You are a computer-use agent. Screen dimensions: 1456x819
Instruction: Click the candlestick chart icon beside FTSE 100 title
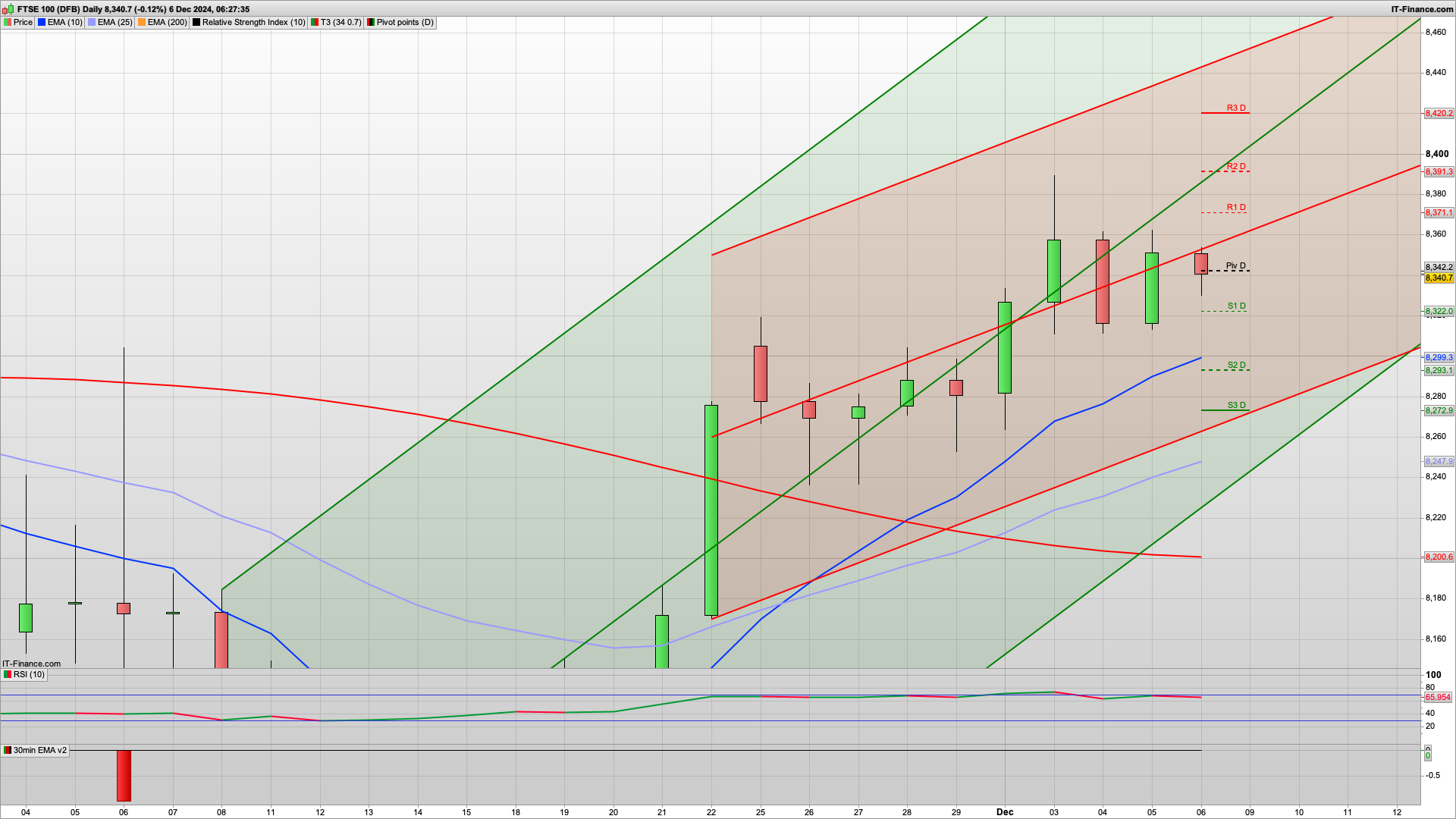8,9
